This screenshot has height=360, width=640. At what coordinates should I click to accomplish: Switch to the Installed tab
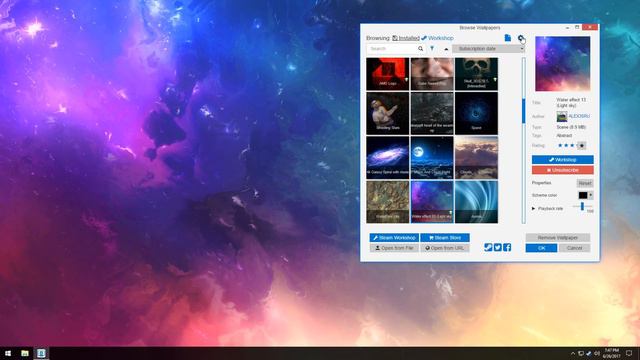coord(406,38)
